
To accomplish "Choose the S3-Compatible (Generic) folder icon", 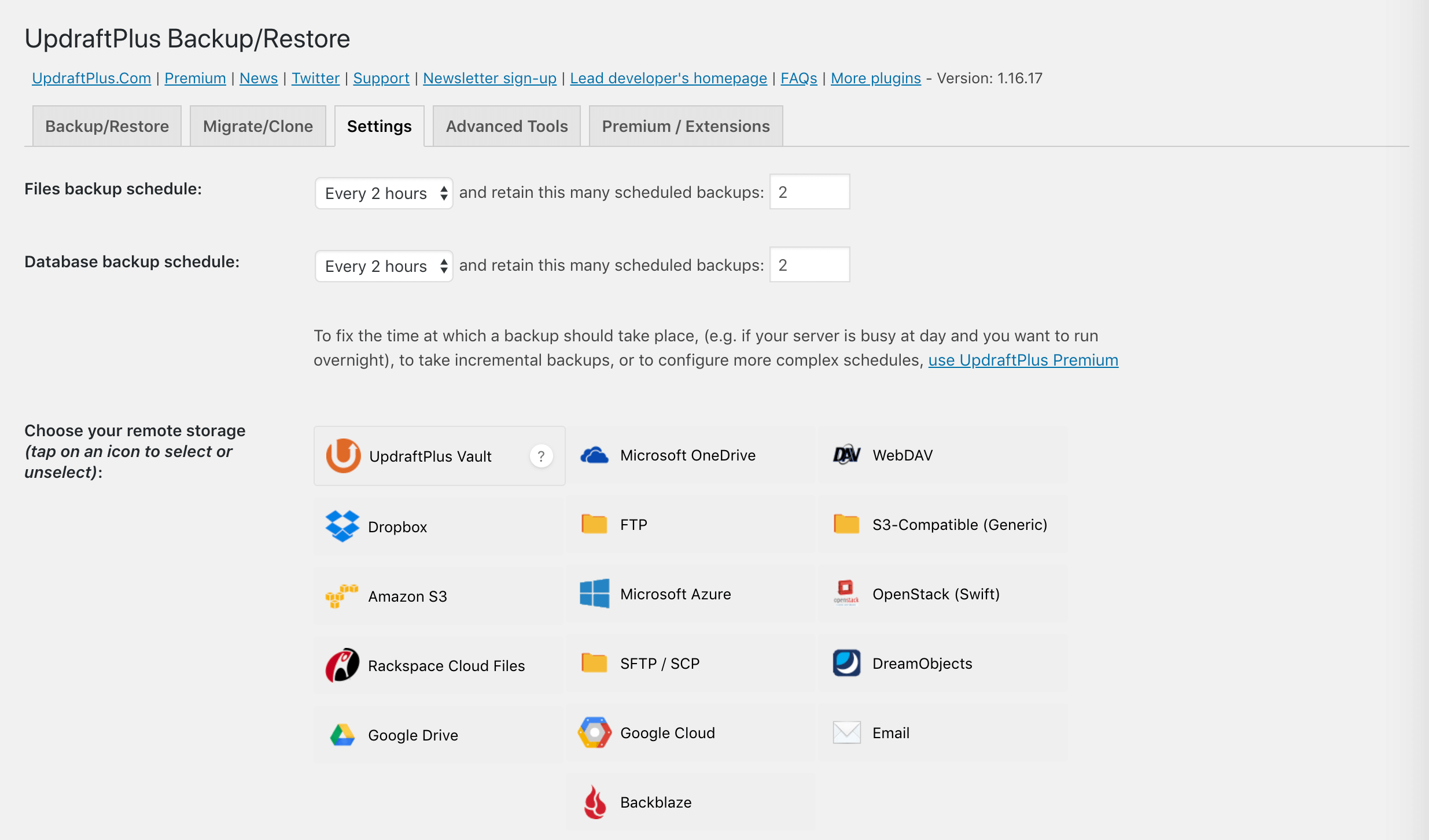I will pos(846,524).
